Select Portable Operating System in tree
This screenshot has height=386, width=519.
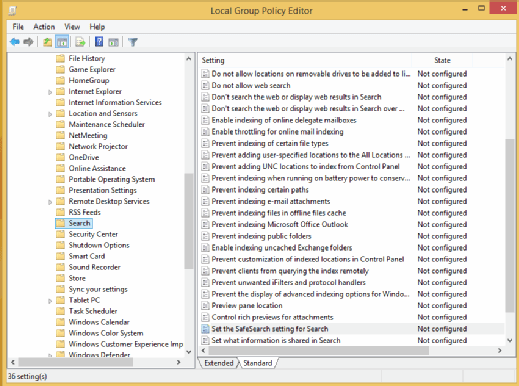[x=112, y=179]
